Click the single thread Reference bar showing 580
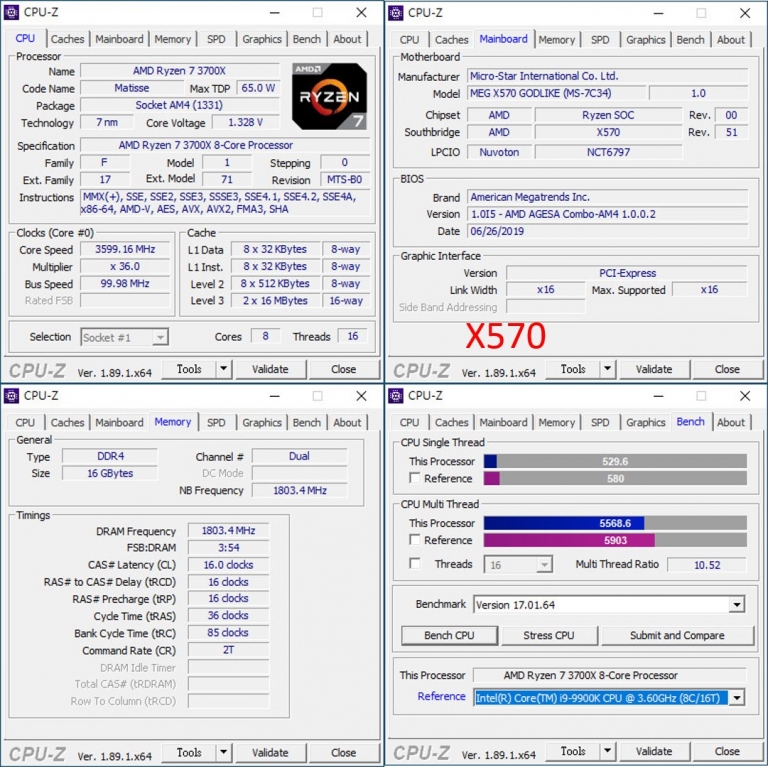The width and height of the screenshot is (768, 767). [615, 478]
